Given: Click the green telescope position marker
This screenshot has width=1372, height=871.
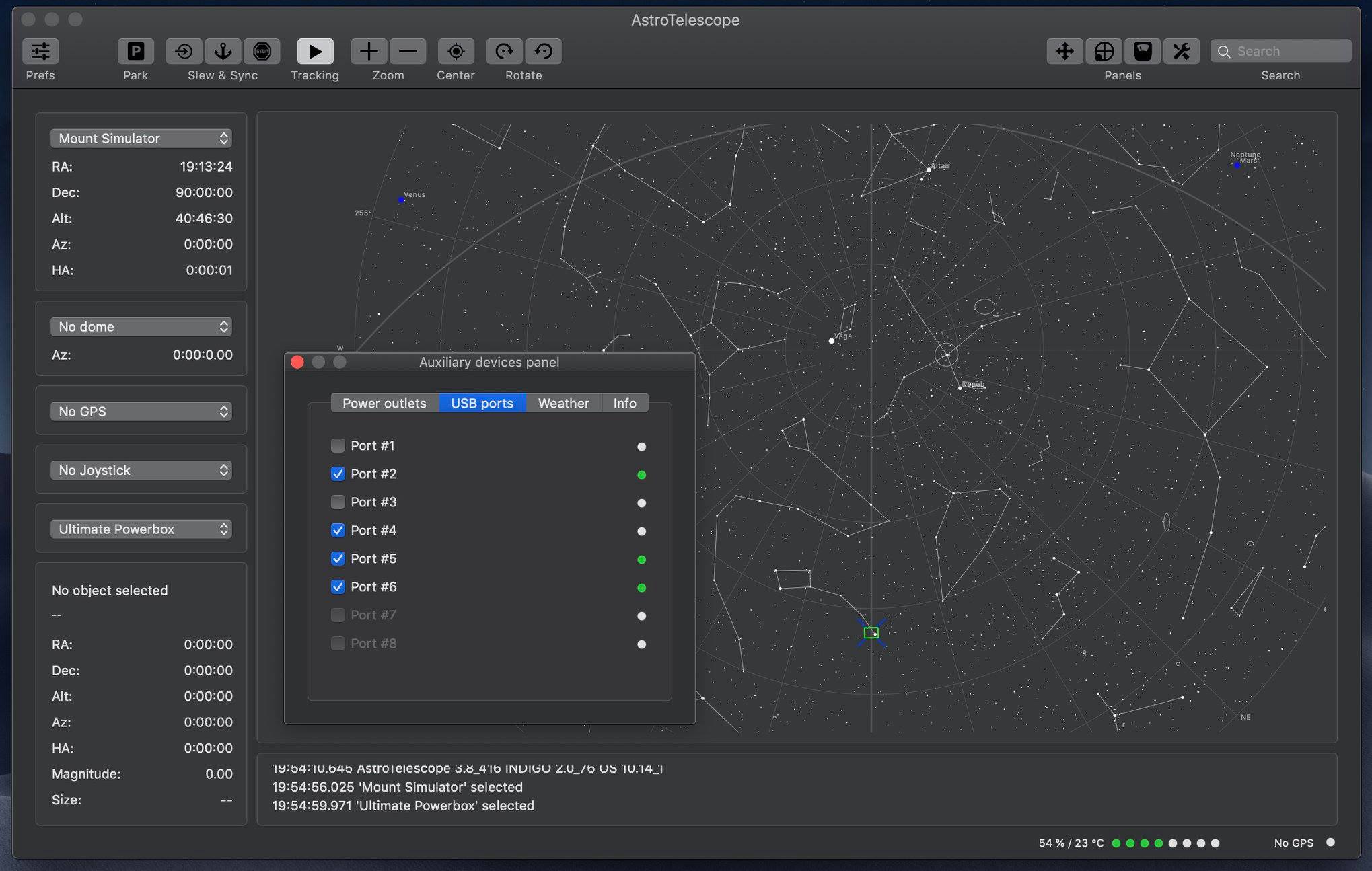Looking at the screenshot, I should coord(871,632).
